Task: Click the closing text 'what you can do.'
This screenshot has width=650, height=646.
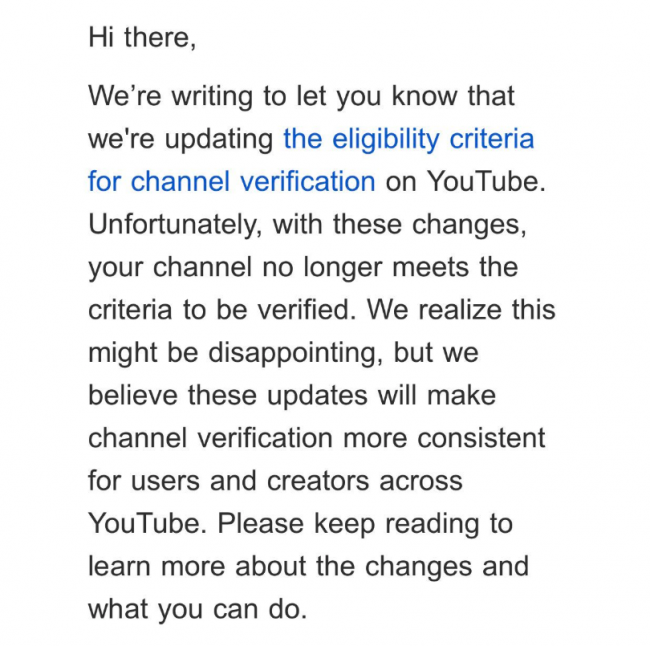Action: pos(198,610)
